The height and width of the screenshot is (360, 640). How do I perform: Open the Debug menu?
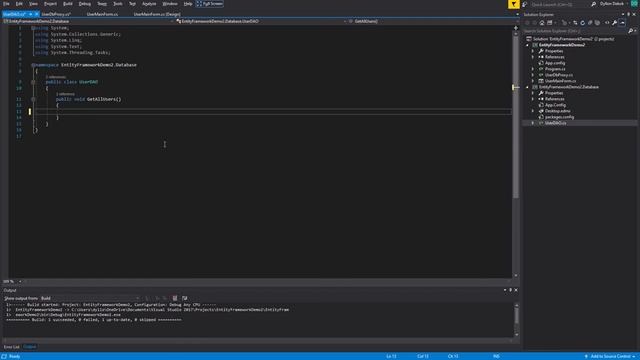[84, 4]
